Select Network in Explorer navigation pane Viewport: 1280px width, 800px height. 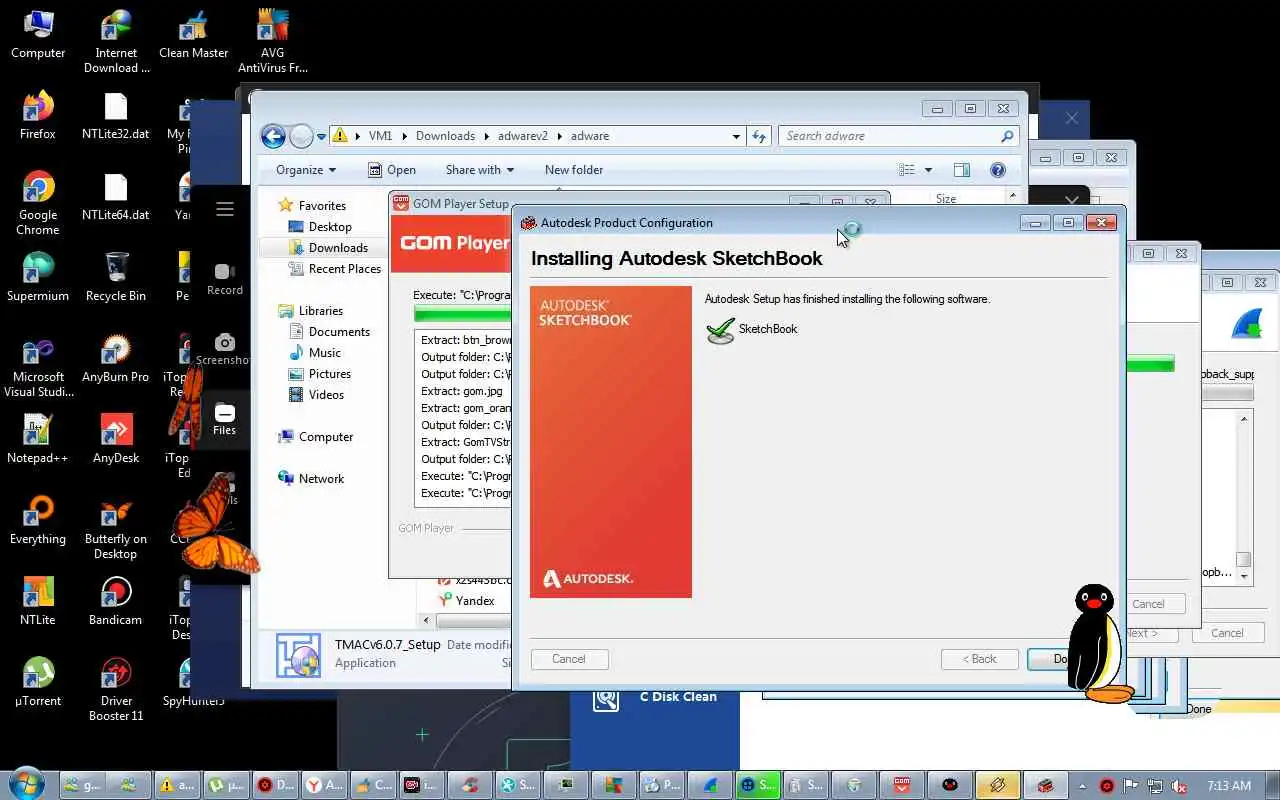pos(321,479)
